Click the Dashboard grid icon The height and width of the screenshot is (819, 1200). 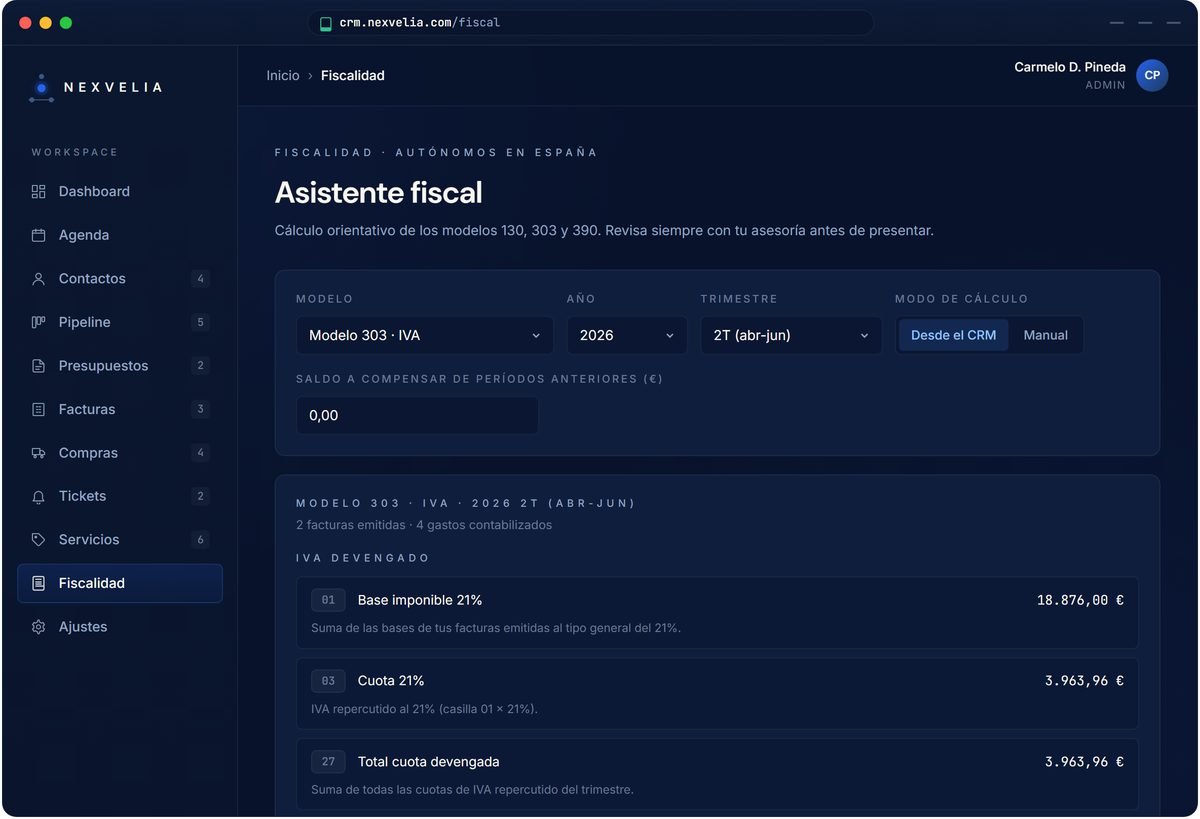pyautogui.click(x=38, y=191)
